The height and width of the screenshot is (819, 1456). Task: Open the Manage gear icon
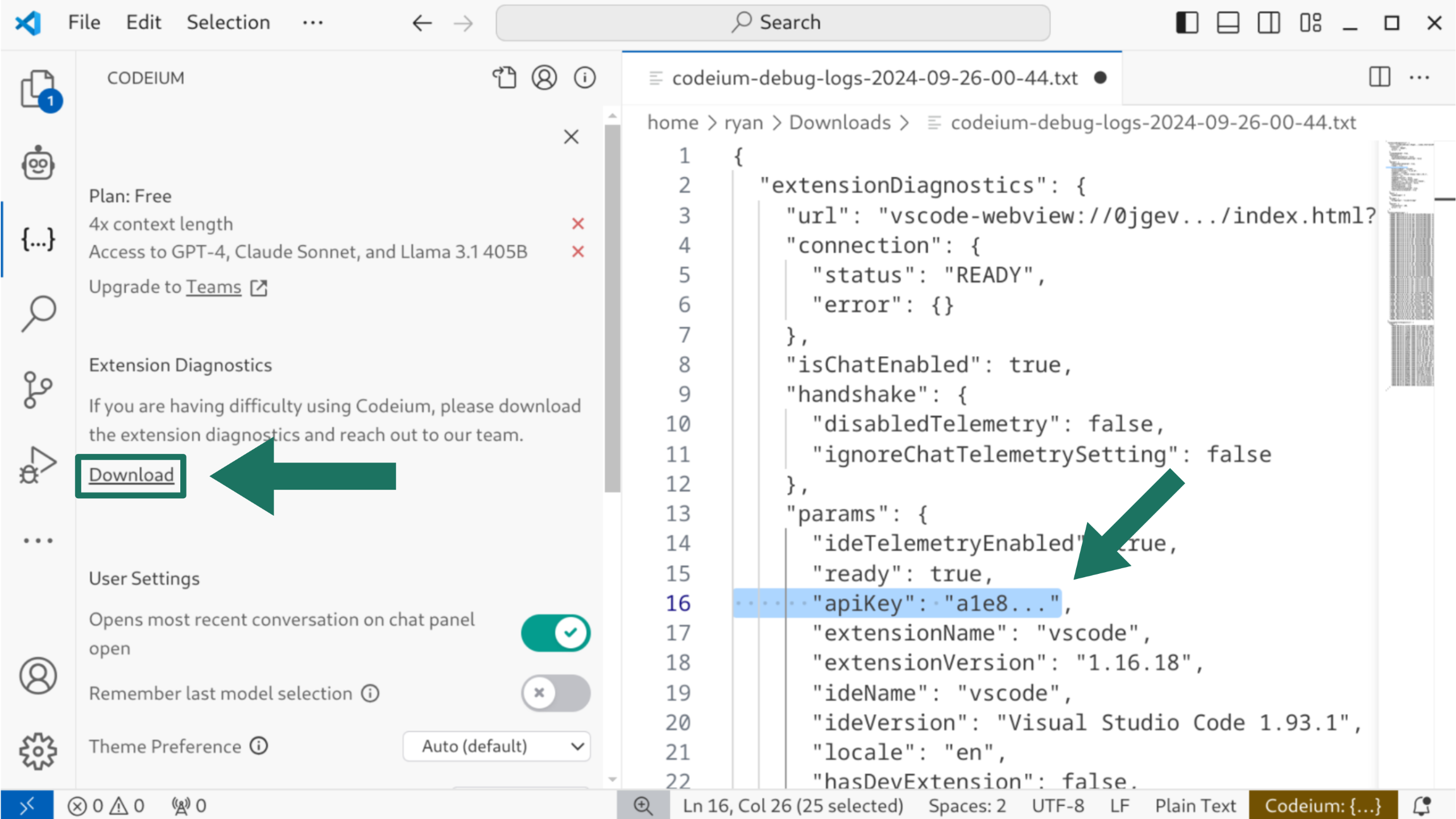click(x=38, y=751)
